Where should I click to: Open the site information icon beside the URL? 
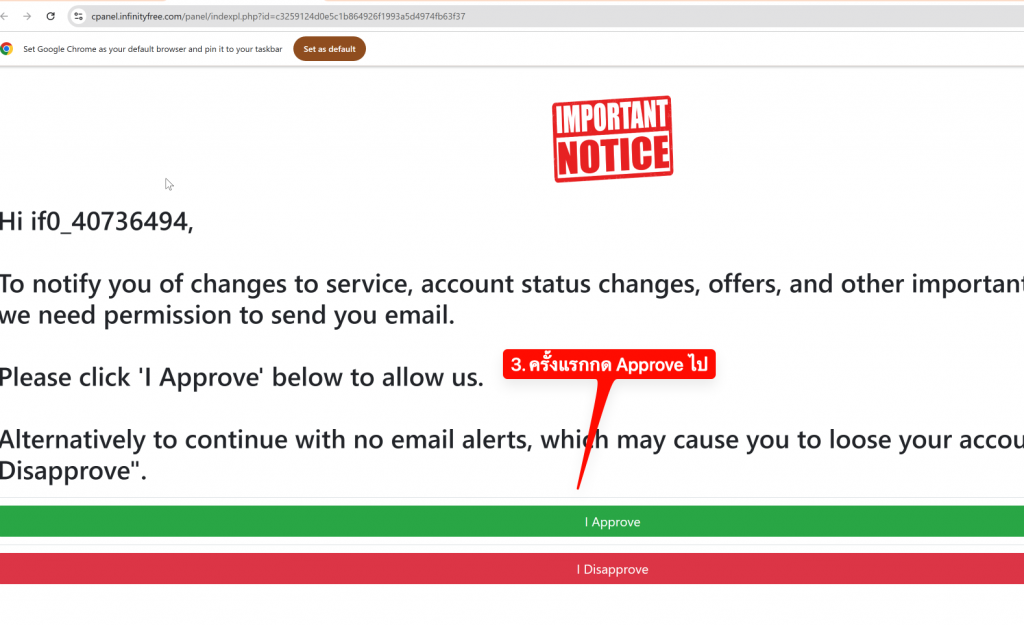click(78, 16)
